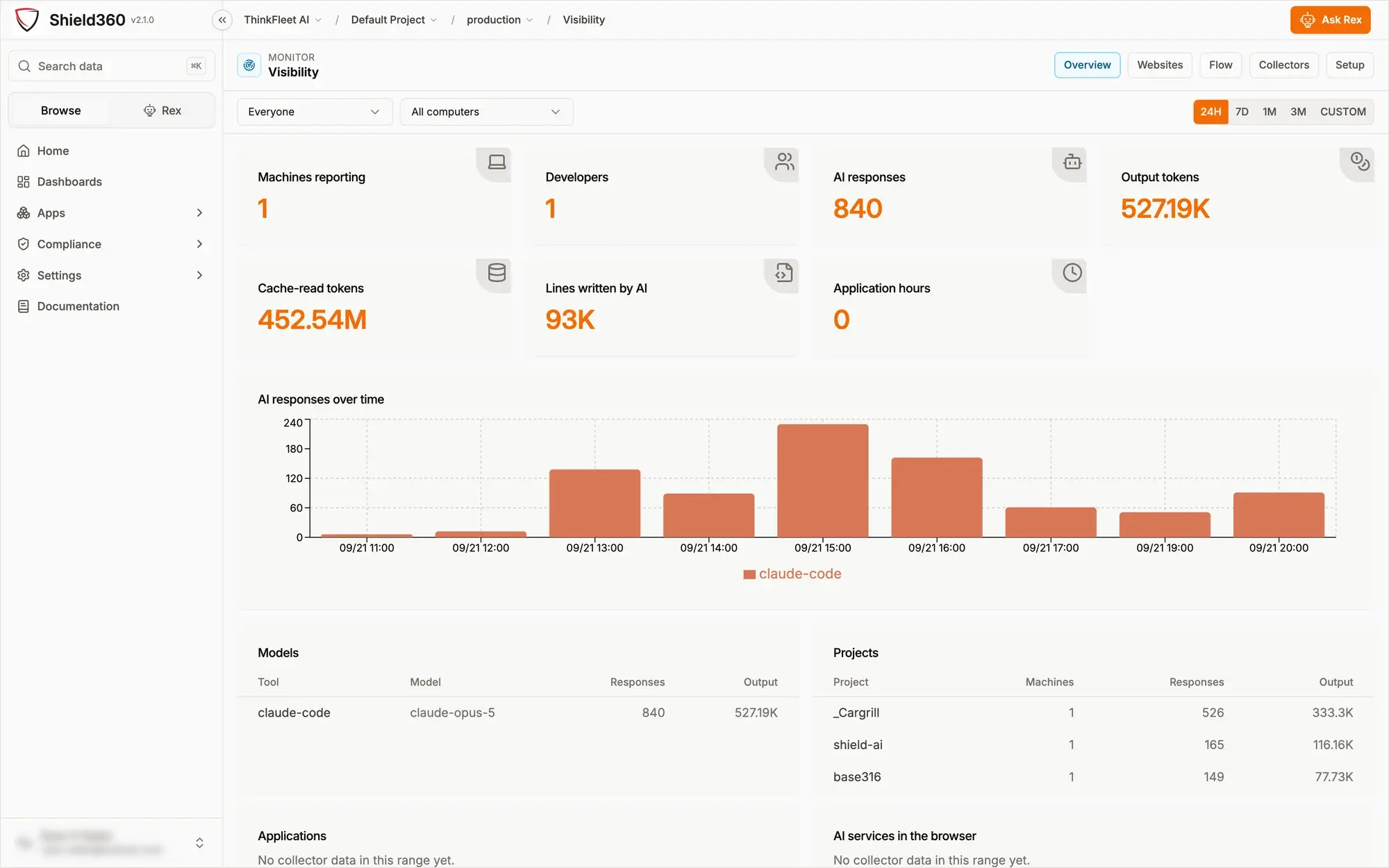The image size is (1389, 868).
Task: Open the ThinkFleet AI organization dropdown
Action: pos(283,20)
